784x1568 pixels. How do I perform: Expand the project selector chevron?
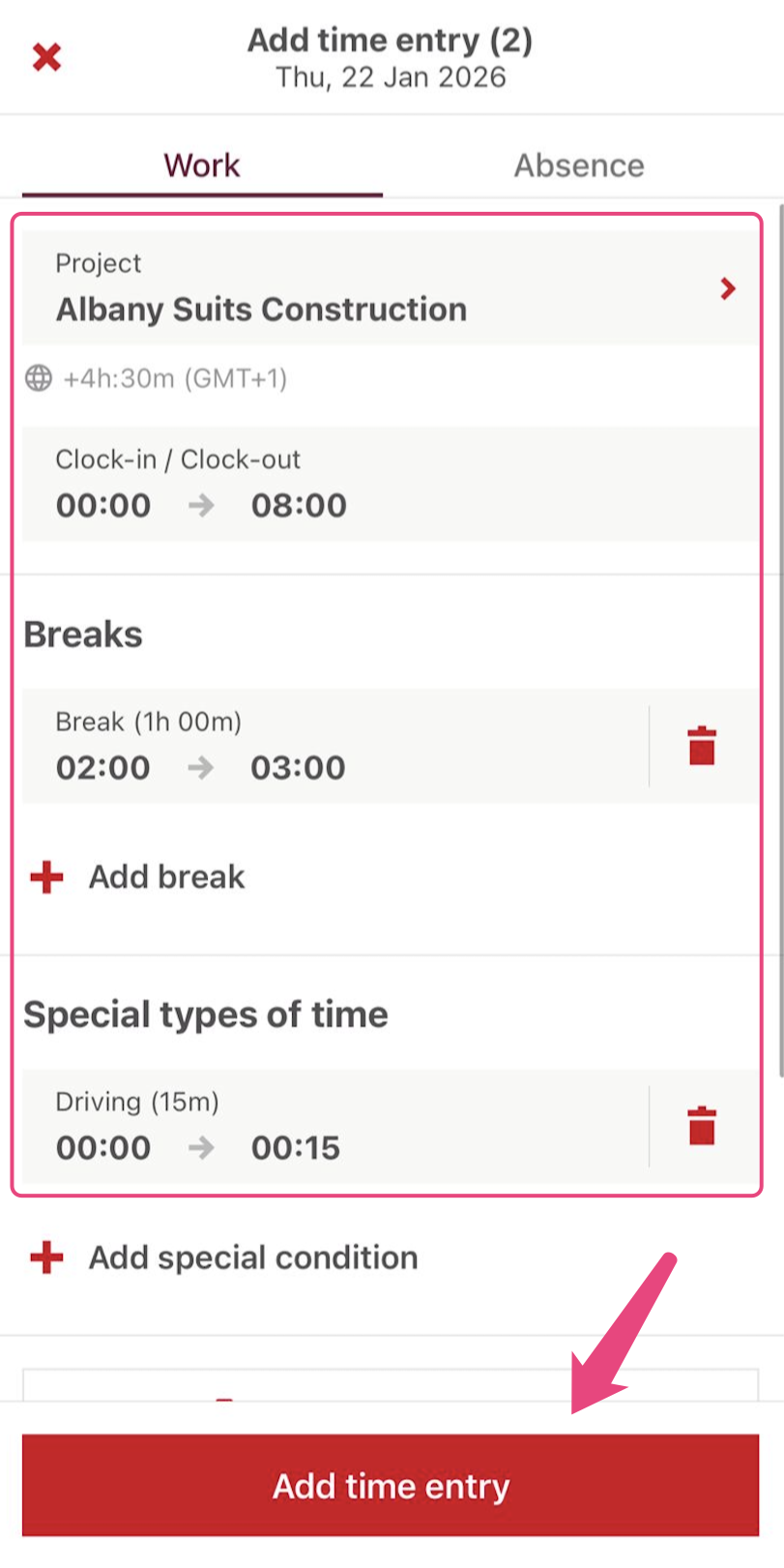click(x=728, y=288)
